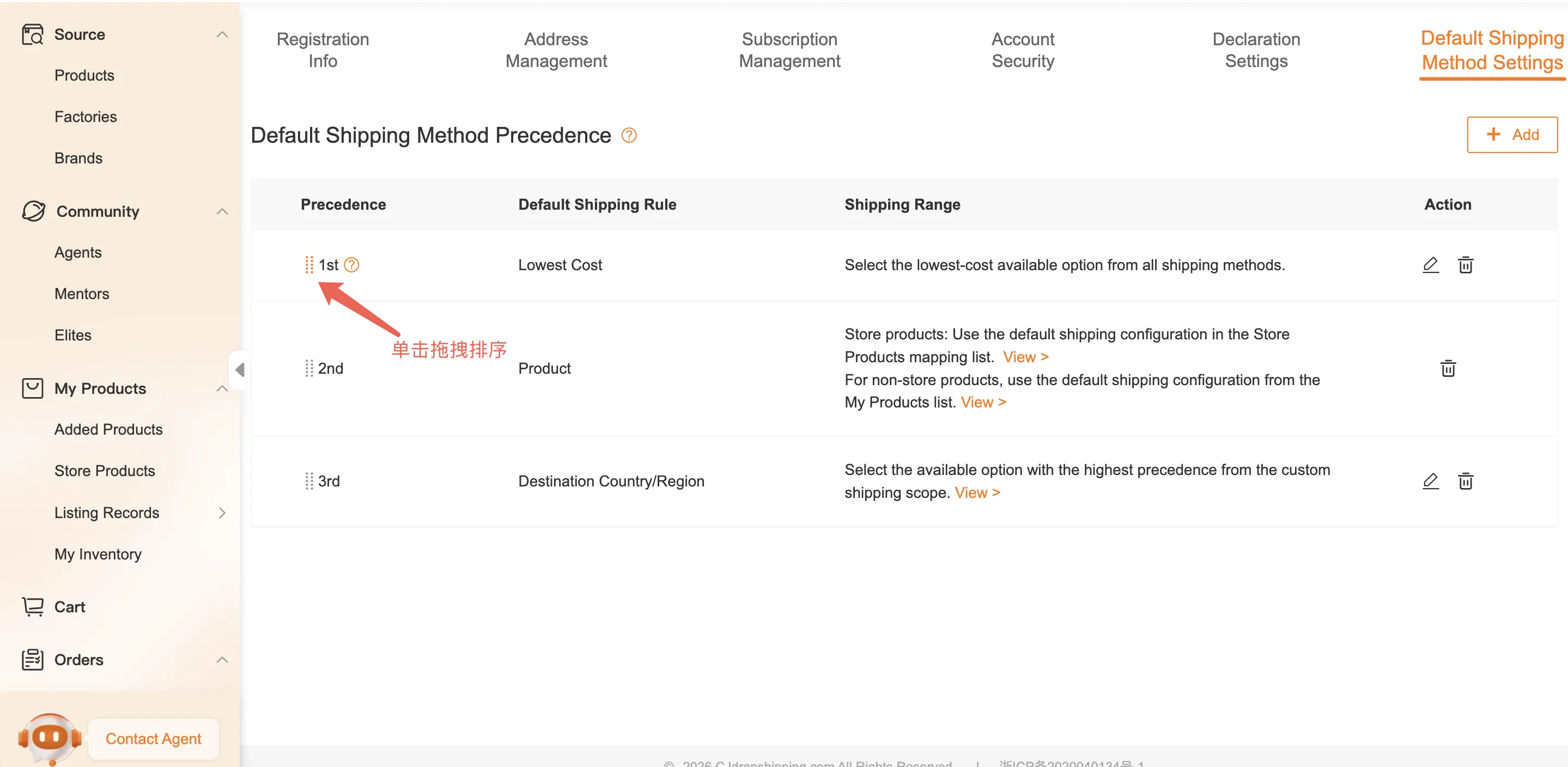Image resolution: width=1568 pixels, height=767 pixels.
Task: Click help icon beside Default Shipping Method Precedence
Action: [629, 135]
